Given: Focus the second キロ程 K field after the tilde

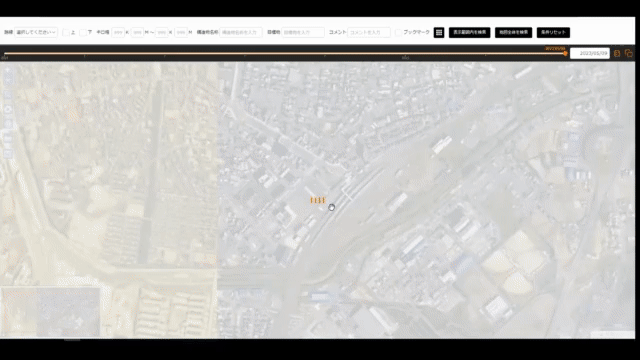Looking at the screenshot, I should (x=162, y=32).
